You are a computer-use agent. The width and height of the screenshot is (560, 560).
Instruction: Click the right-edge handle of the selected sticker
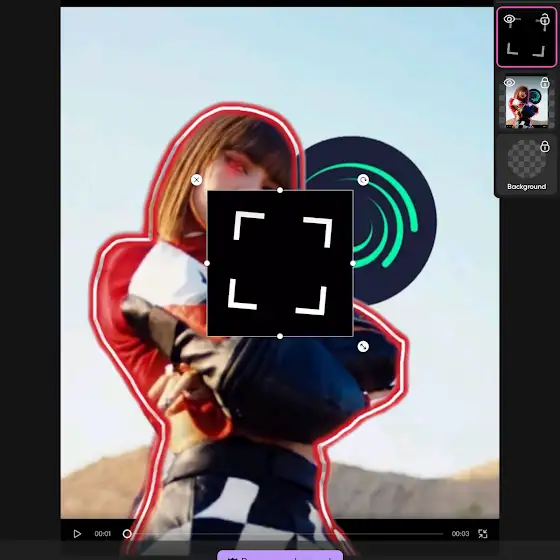353,263
